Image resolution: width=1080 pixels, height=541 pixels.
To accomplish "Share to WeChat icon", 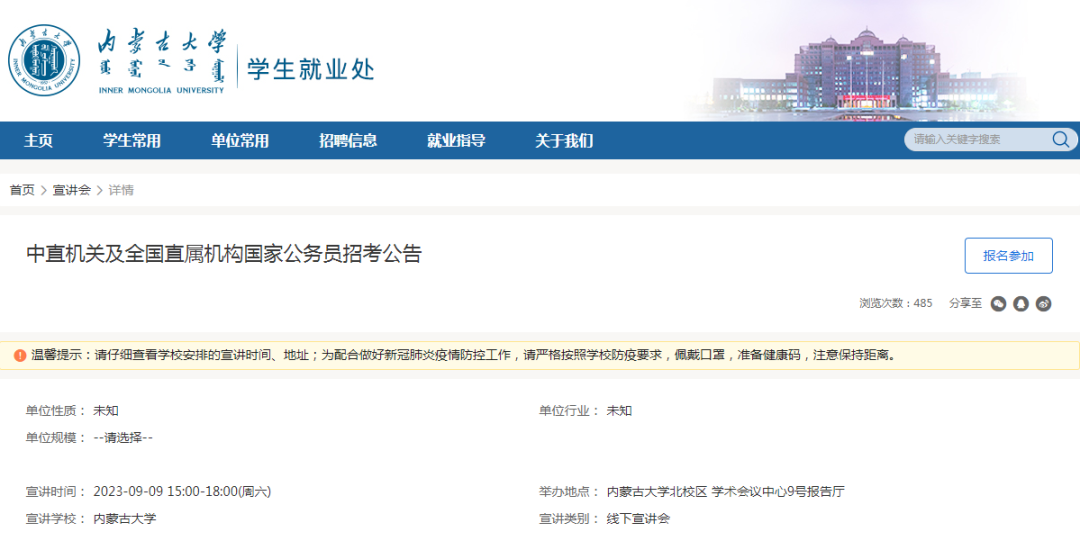I will coord(998,303).
